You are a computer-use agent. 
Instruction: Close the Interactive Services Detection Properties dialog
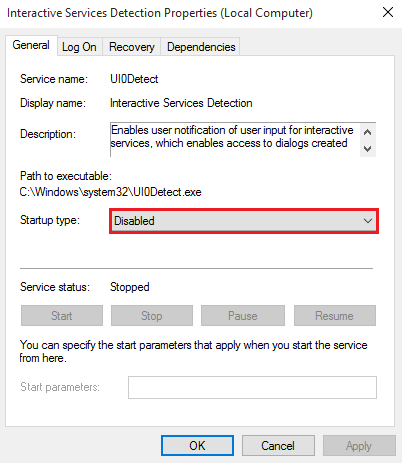point(388,13)
